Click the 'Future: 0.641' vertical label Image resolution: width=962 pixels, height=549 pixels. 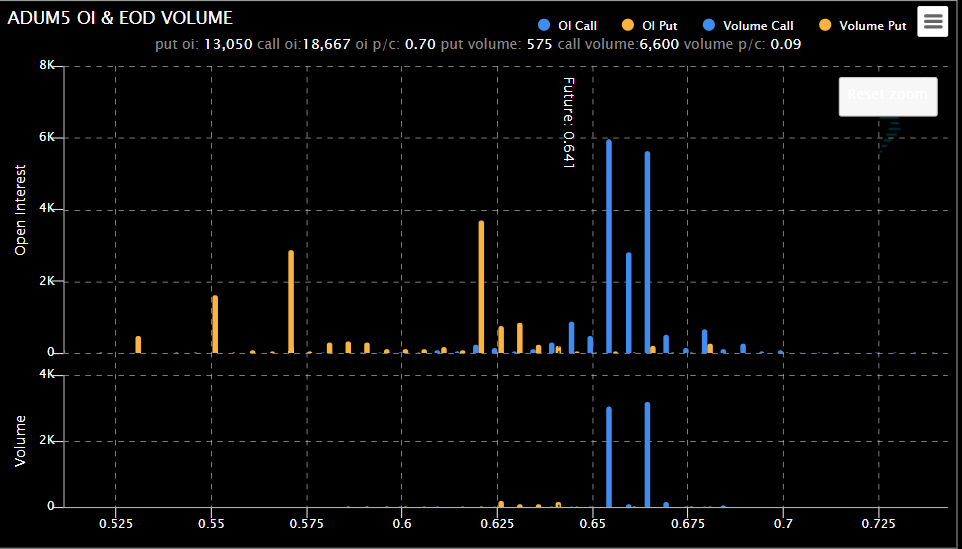click(x=569, y=122)
